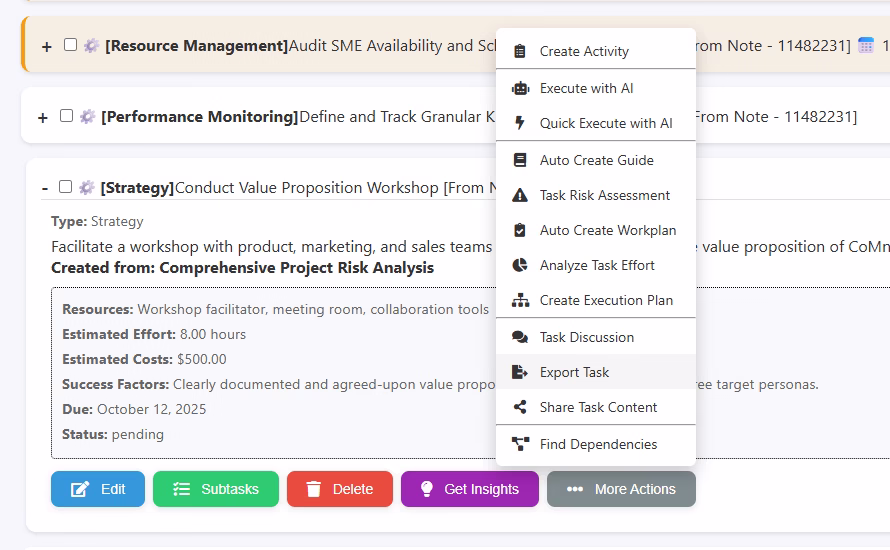Check the Resource Management task checkbox
The image size is (890, 550).
[x=70, y=45]
